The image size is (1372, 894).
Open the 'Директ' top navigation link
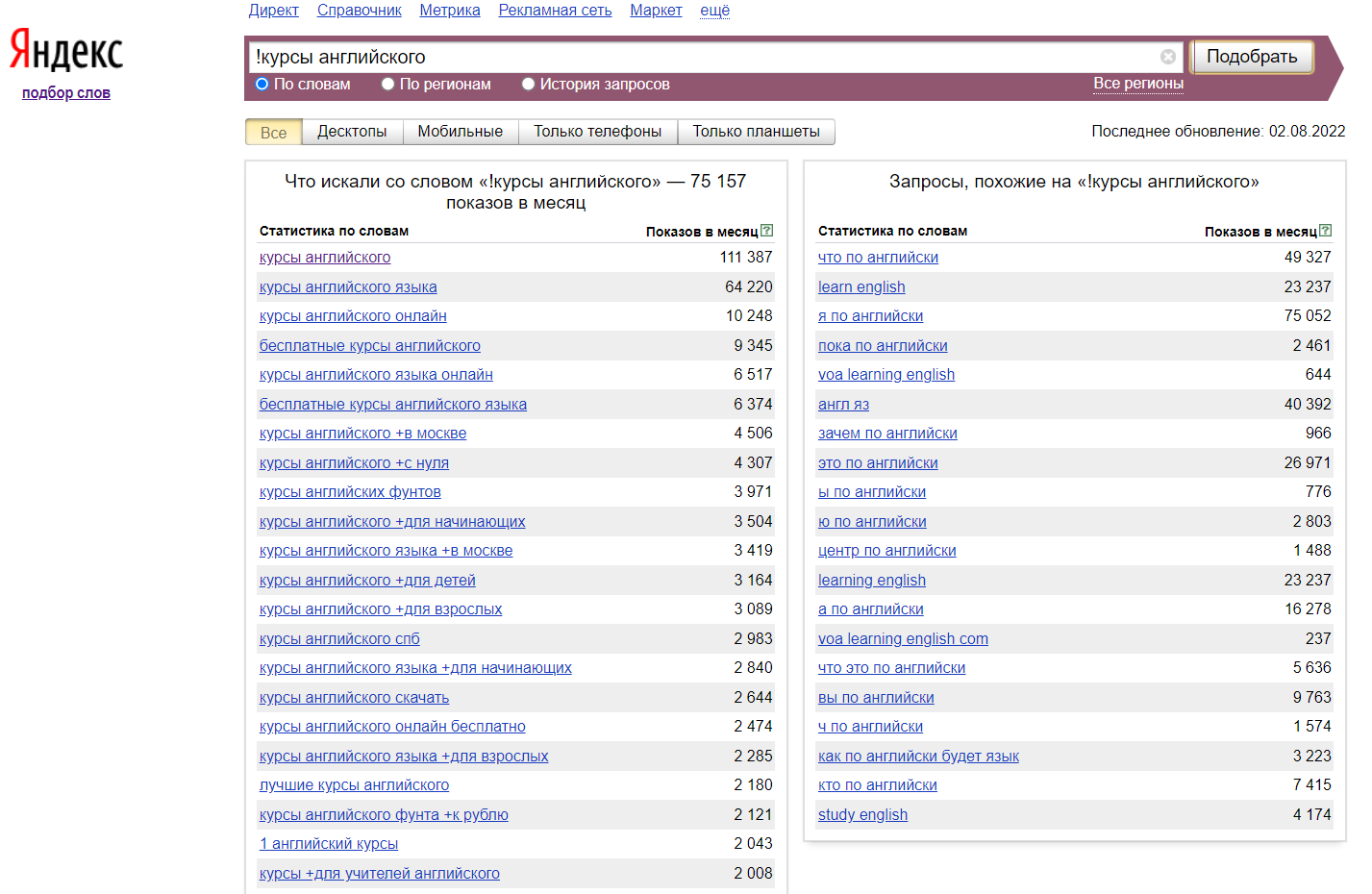[273, 11]
